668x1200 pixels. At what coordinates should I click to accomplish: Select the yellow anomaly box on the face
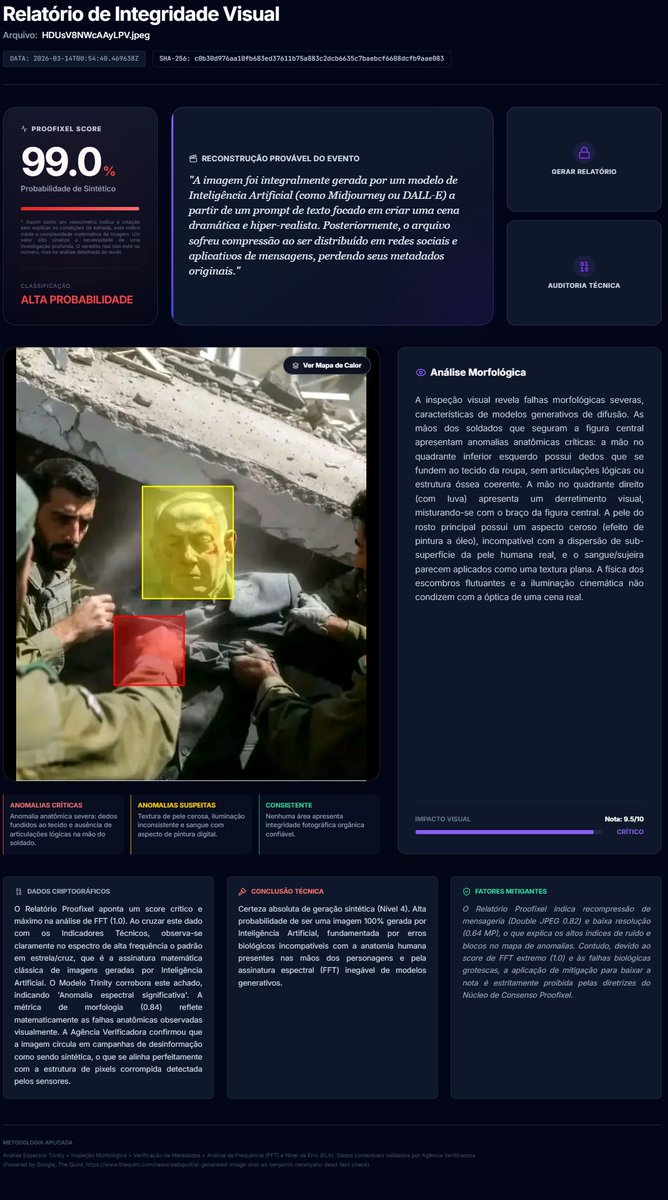point(188,542)
